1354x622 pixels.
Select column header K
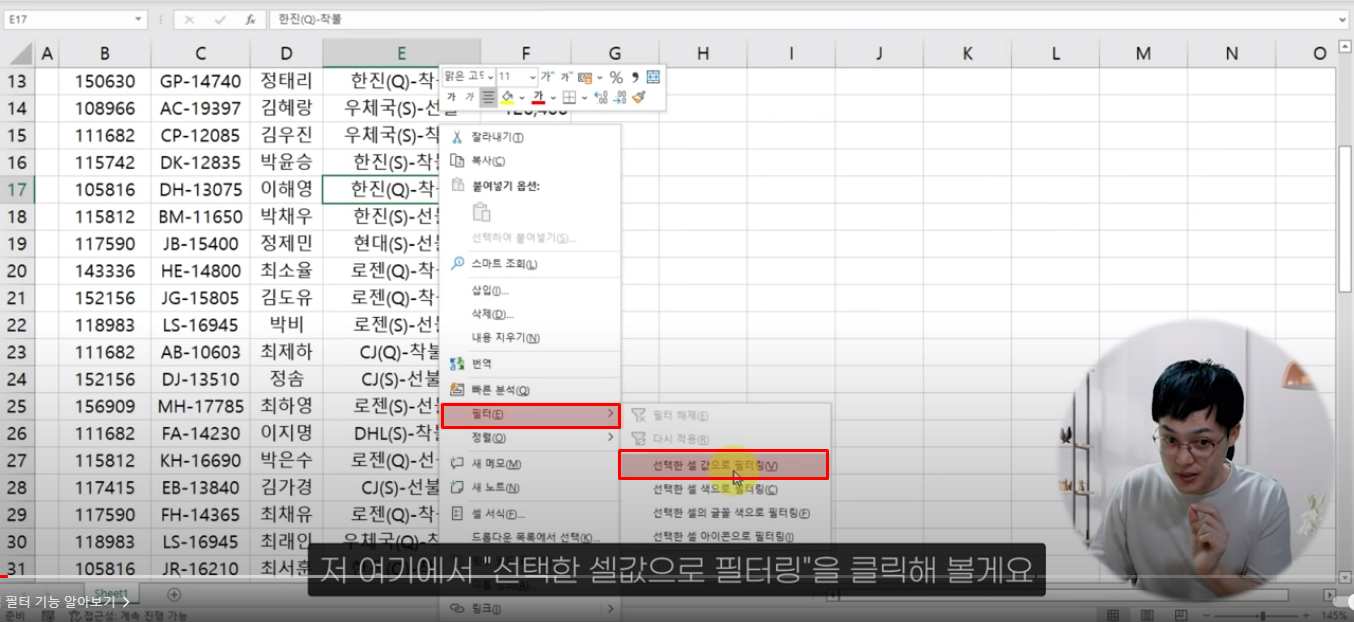[x=967, y=54]
